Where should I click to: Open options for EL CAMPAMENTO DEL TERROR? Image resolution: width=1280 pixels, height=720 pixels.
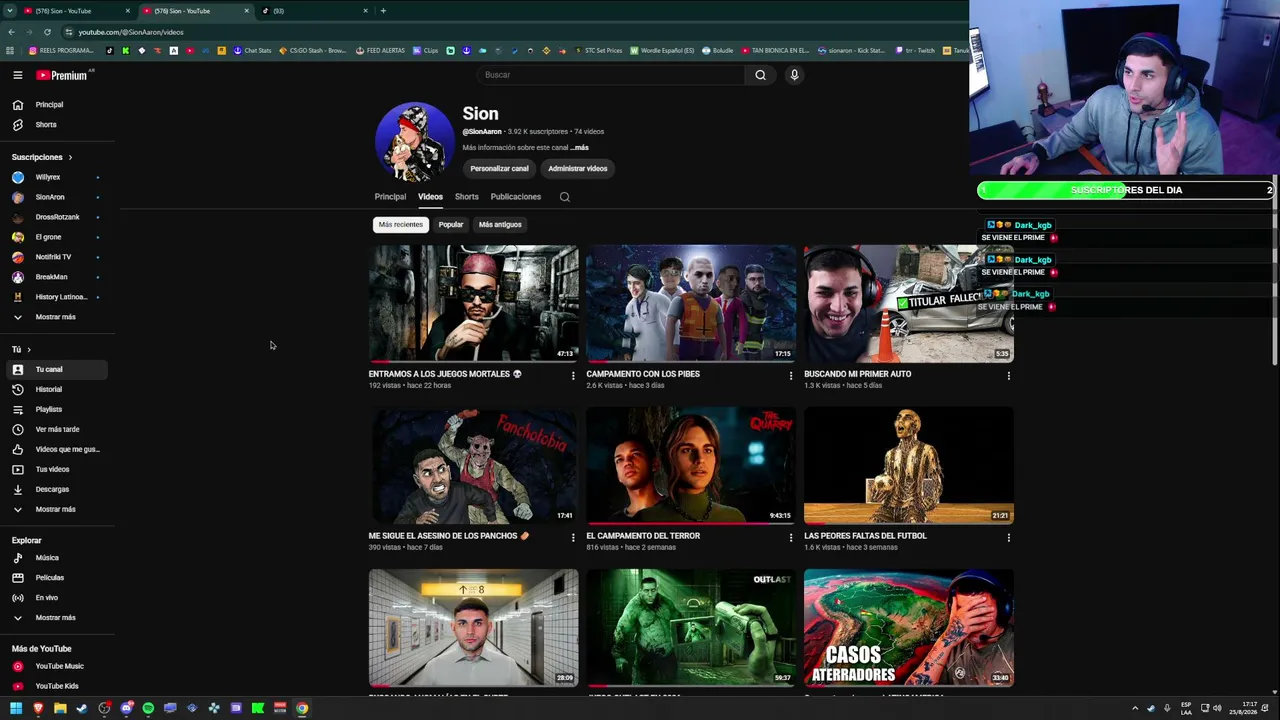click(791, 538)
